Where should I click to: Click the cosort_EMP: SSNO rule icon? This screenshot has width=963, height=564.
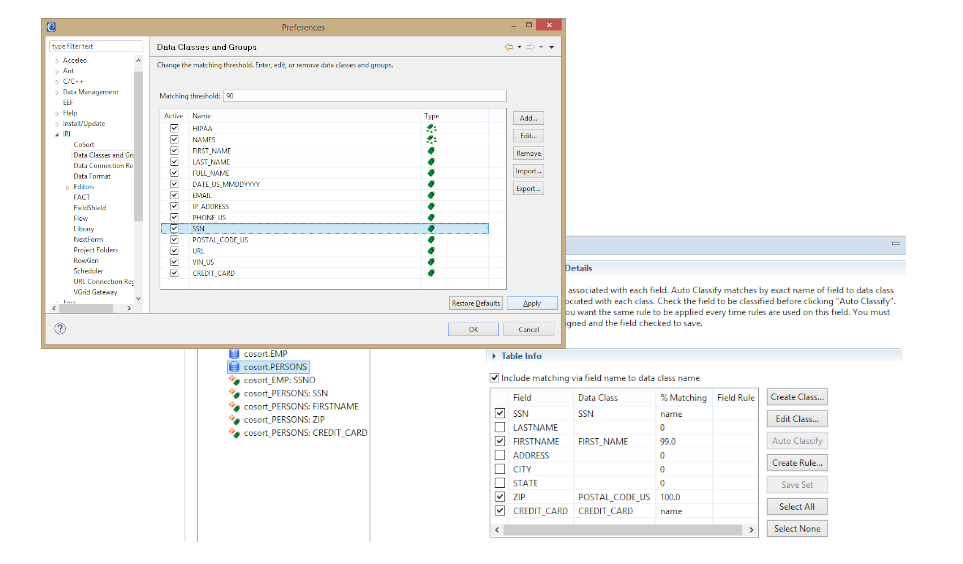tap(234, 380)
